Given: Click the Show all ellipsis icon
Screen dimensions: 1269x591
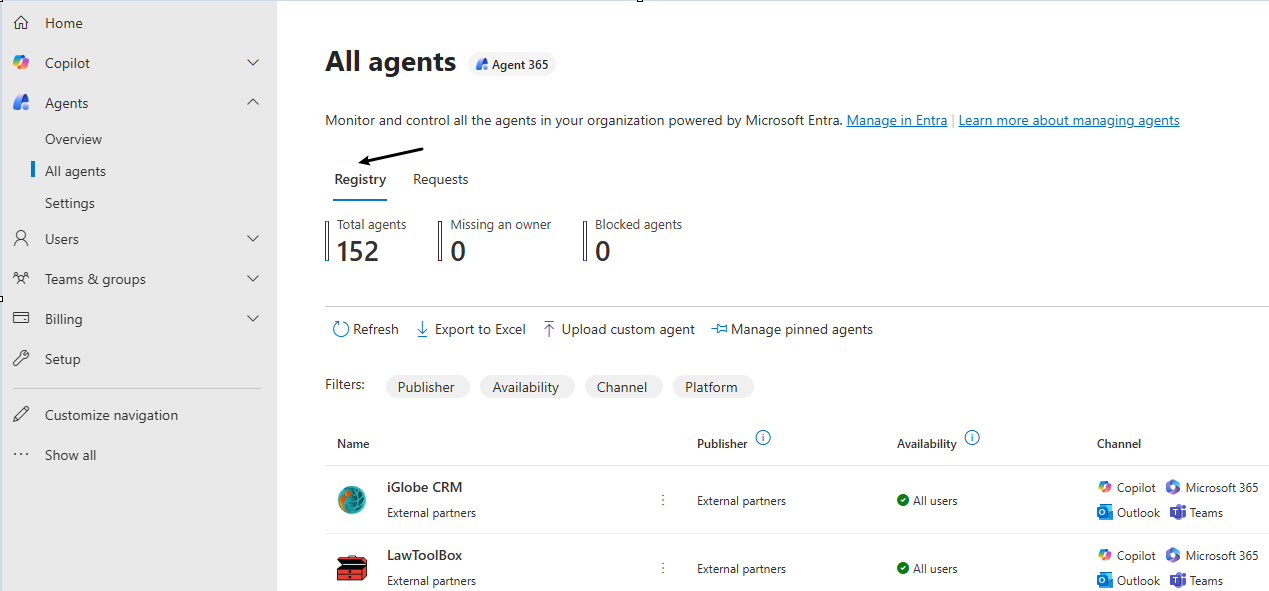Looking at the screenshot, I should point(21,455).
